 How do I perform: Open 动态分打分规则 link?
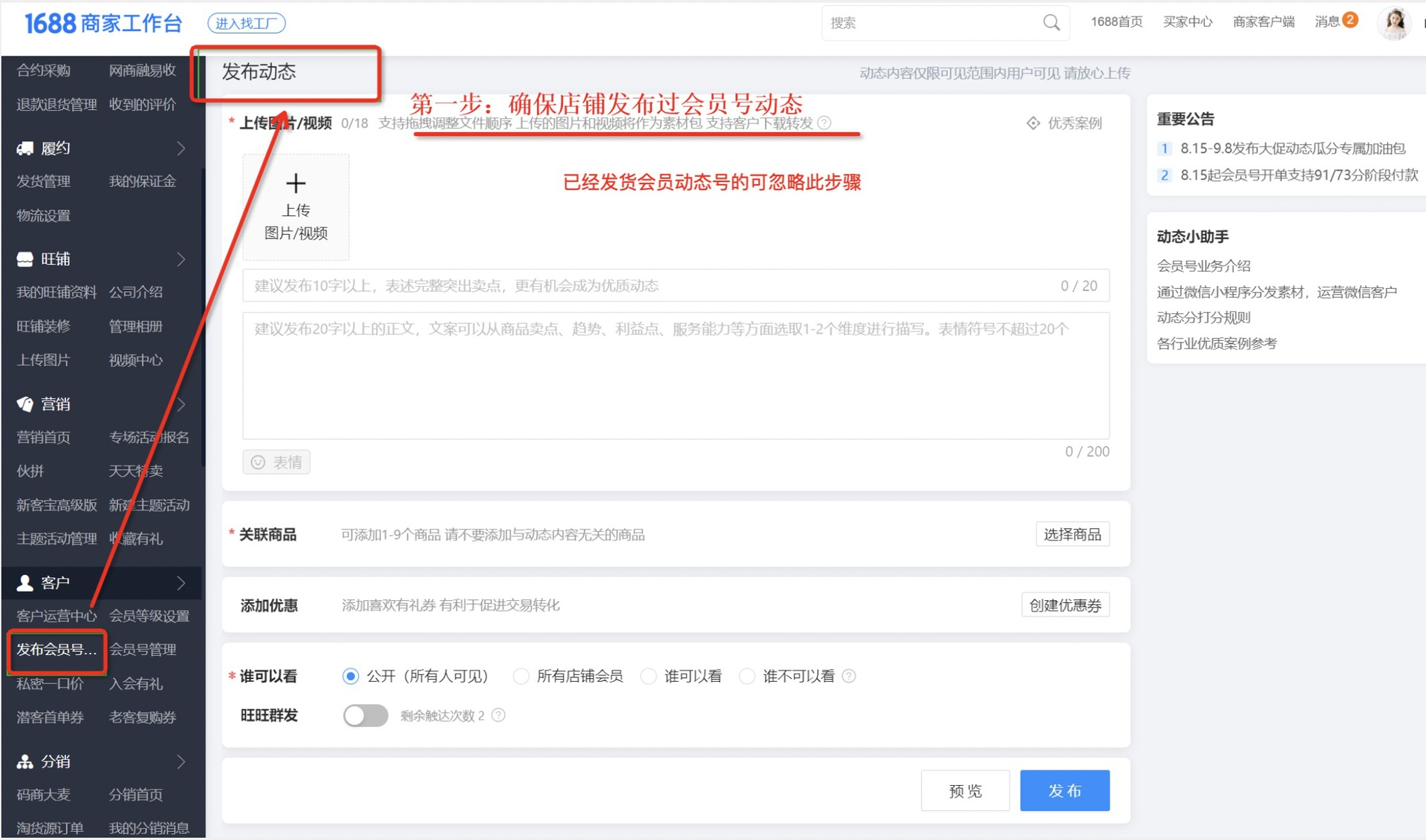1203,317
